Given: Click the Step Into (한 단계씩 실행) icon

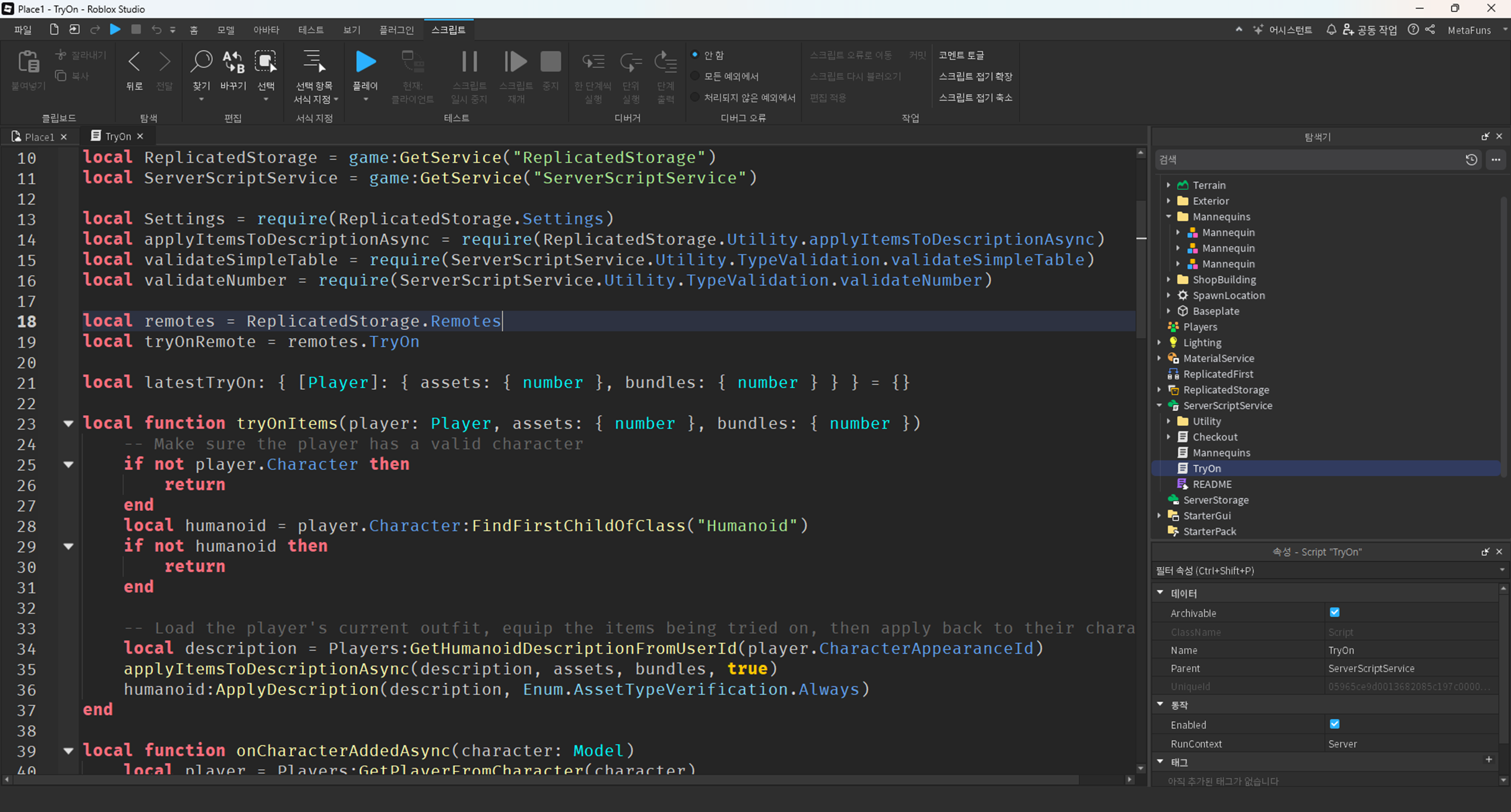Looking at the screenshot, I should (593, 61).
